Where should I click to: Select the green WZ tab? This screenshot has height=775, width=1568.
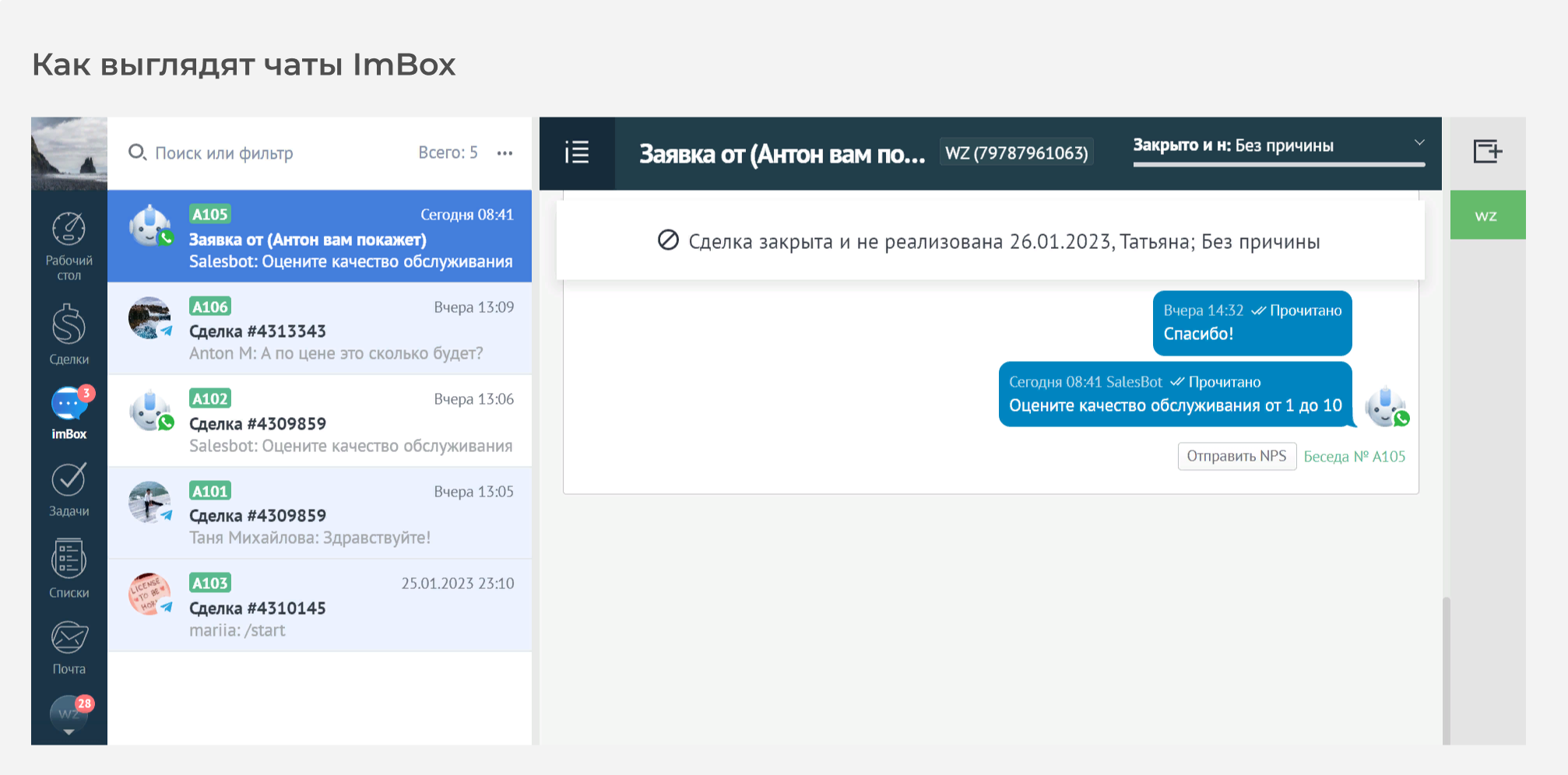pyautogui.click(x=1486, y=216)
